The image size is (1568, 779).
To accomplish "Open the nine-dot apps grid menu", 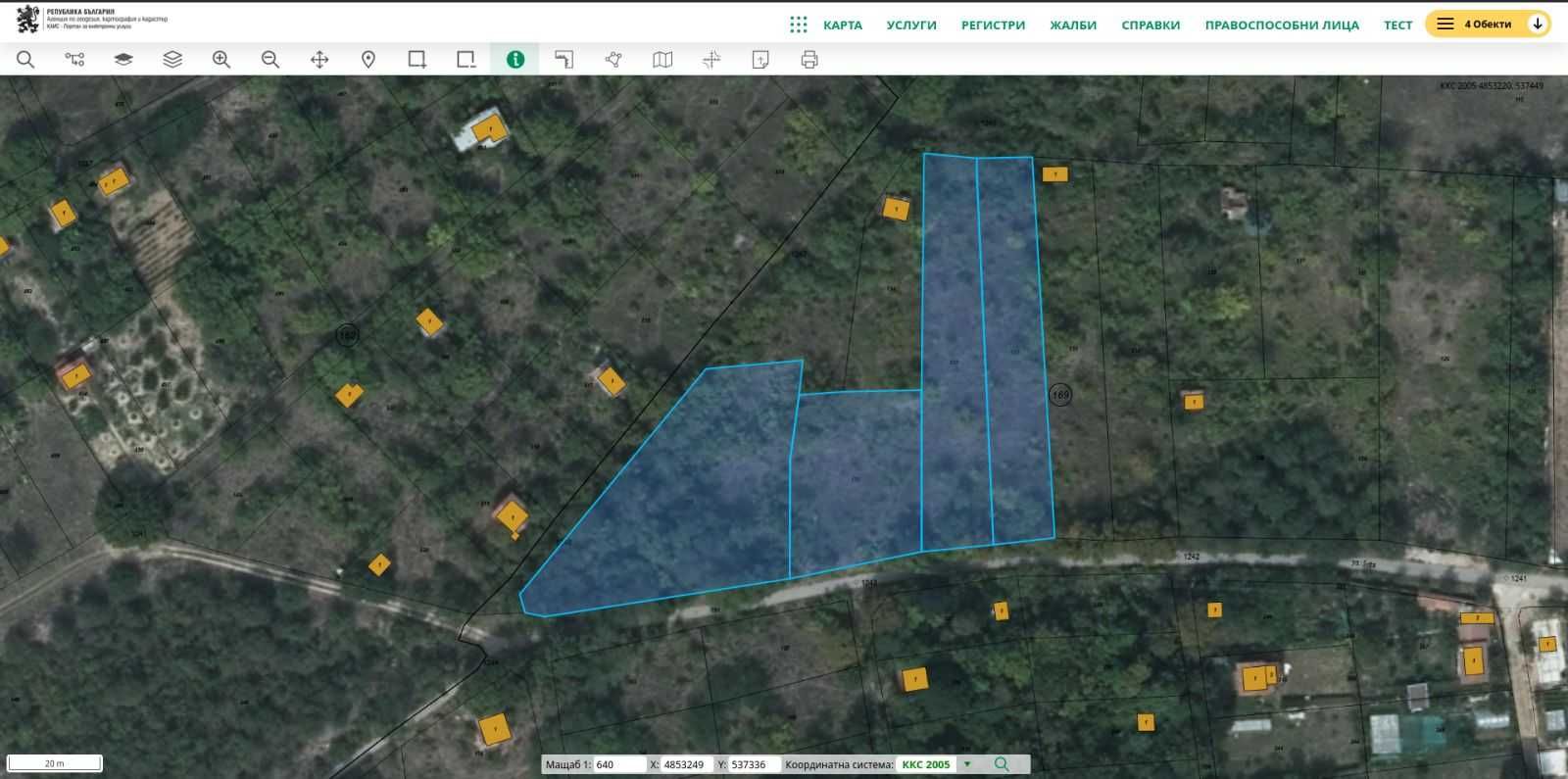I will click(x=799, y=24).
